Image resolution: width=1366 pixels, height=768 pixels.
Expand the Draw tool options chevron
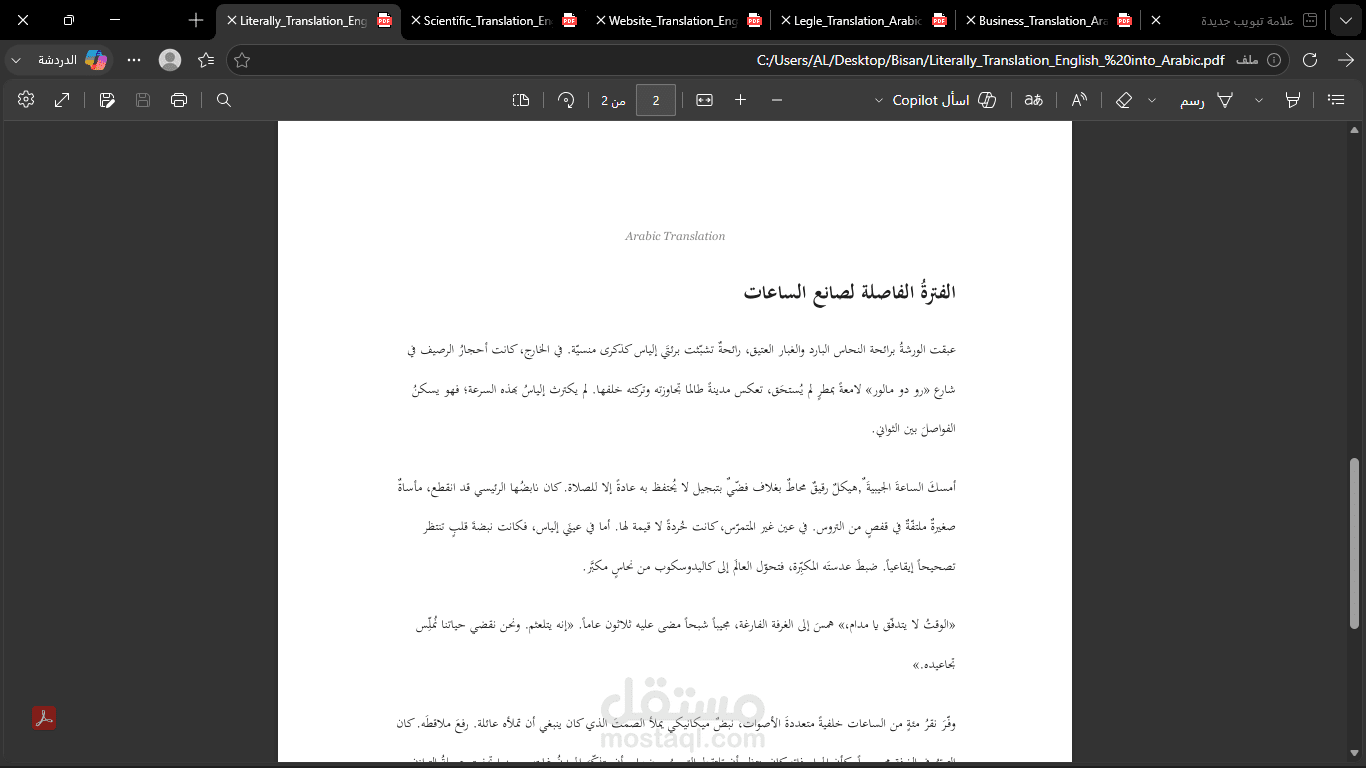click(x=1152, y=100)
